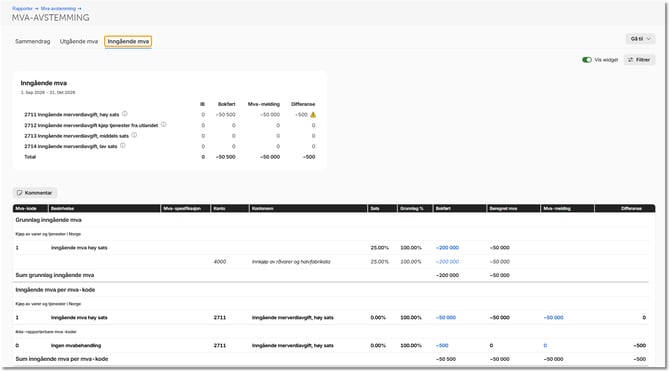The width and height of the screenshot is (670, 372).
Task: Switch to the Sammendrag tab
Action: coord(32,41)
